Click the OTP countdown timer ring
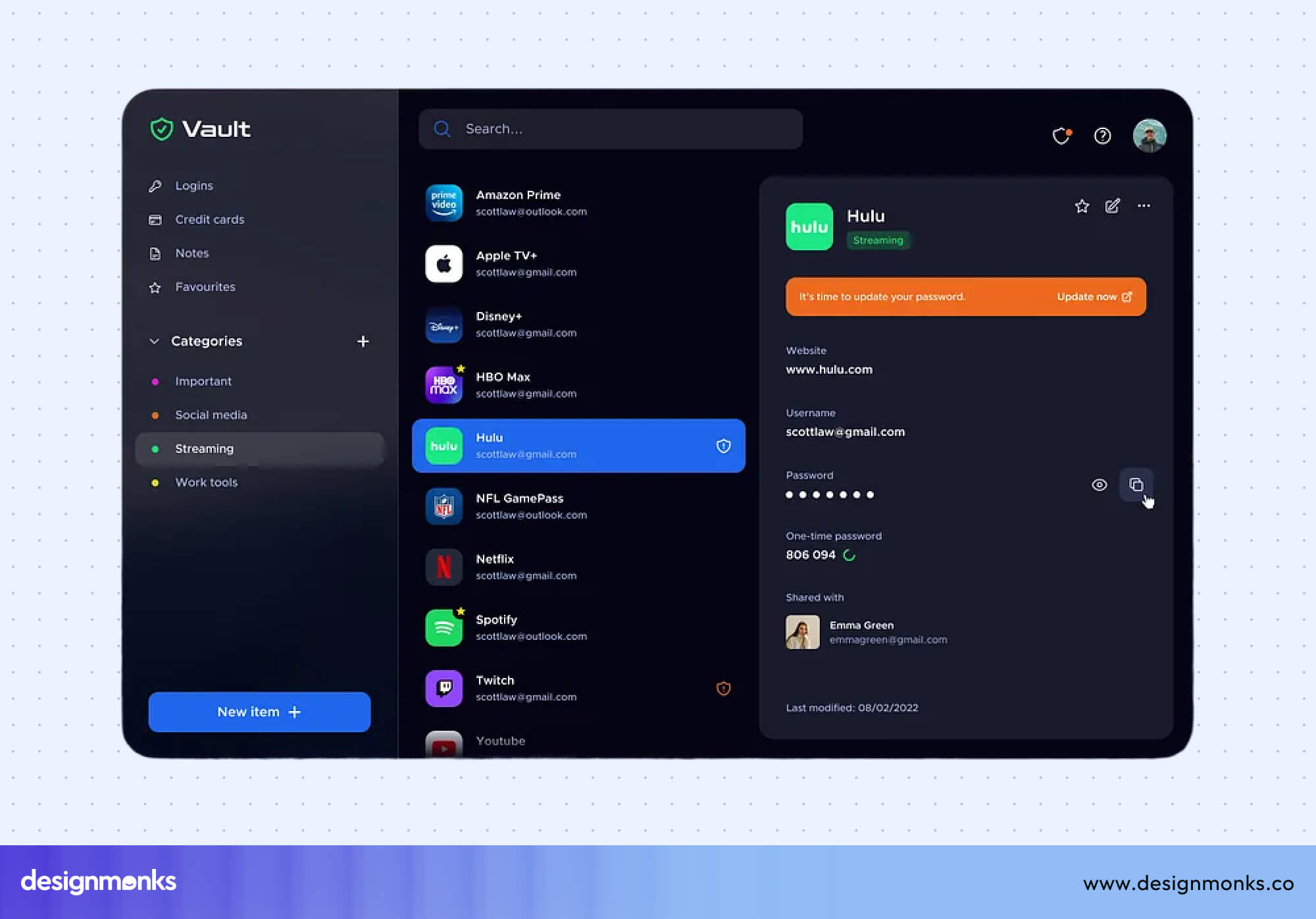1316x919 pixels. pos(849,555)
